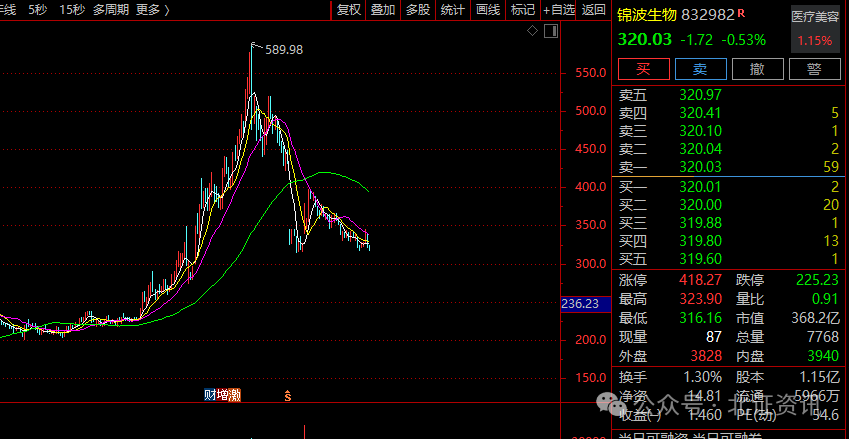Viewport: 849px width, 439px height.
Task: Click the 外盘 value 3828
Action: [706, 356]
